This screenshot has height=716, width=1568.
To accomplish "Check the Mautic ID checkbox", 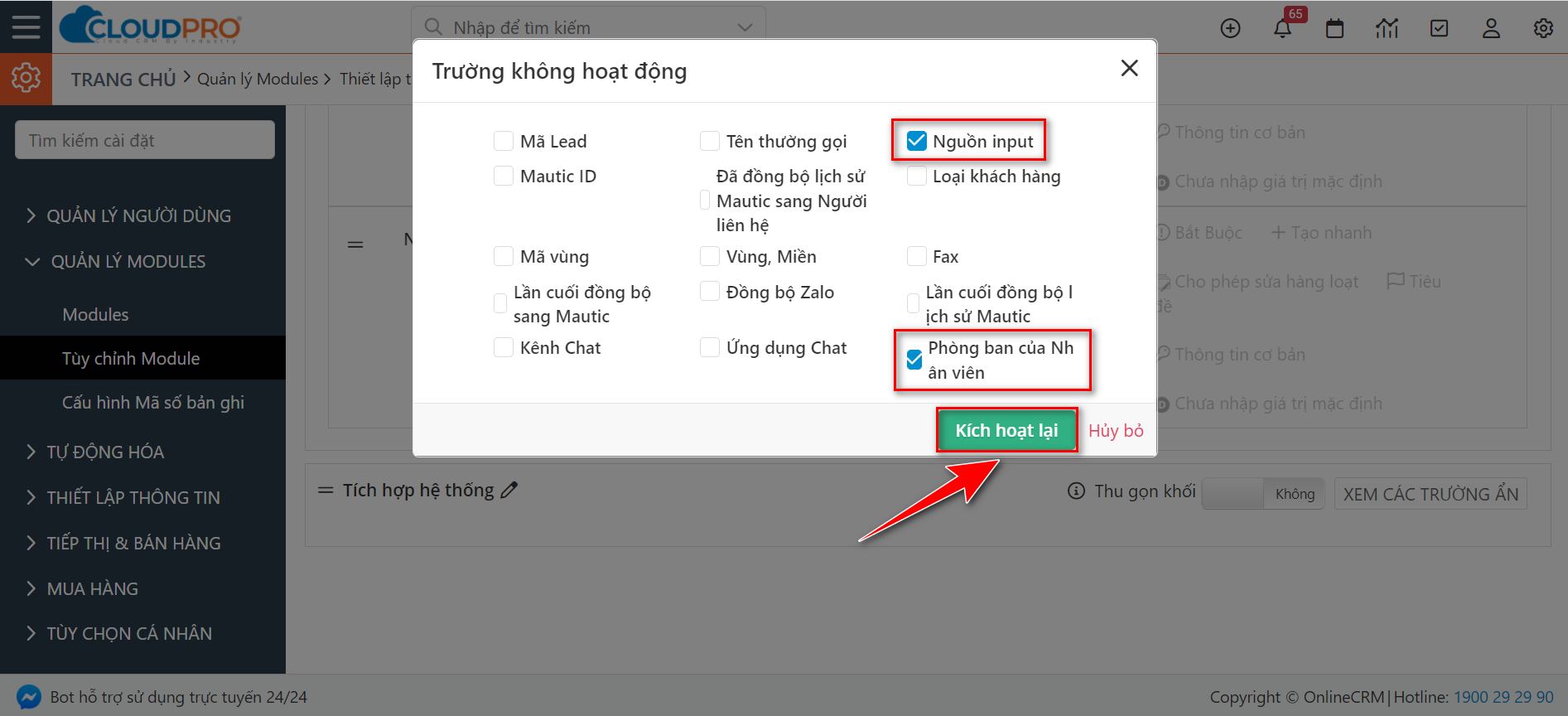I will [504, 176].
